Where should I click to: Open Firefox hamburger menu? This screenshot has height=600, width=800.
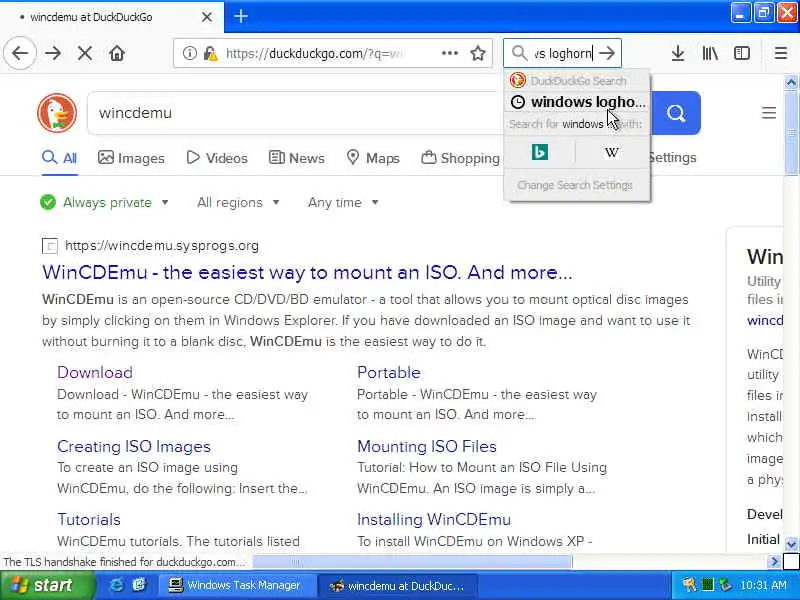[781, 53]
